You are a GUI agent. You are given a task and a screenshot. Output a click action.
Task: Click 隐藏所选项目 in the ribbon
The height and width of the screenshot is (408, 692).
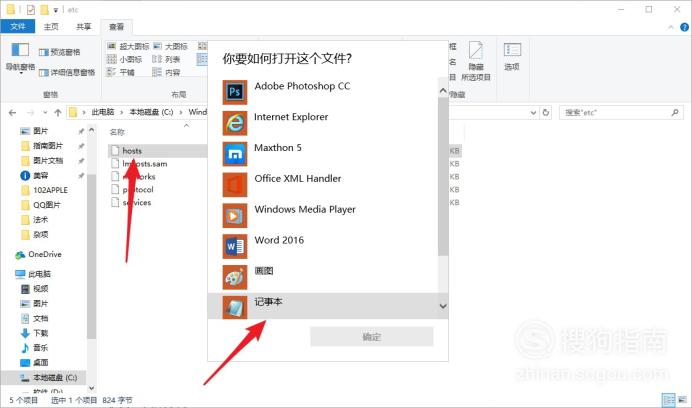click(476, 62)
